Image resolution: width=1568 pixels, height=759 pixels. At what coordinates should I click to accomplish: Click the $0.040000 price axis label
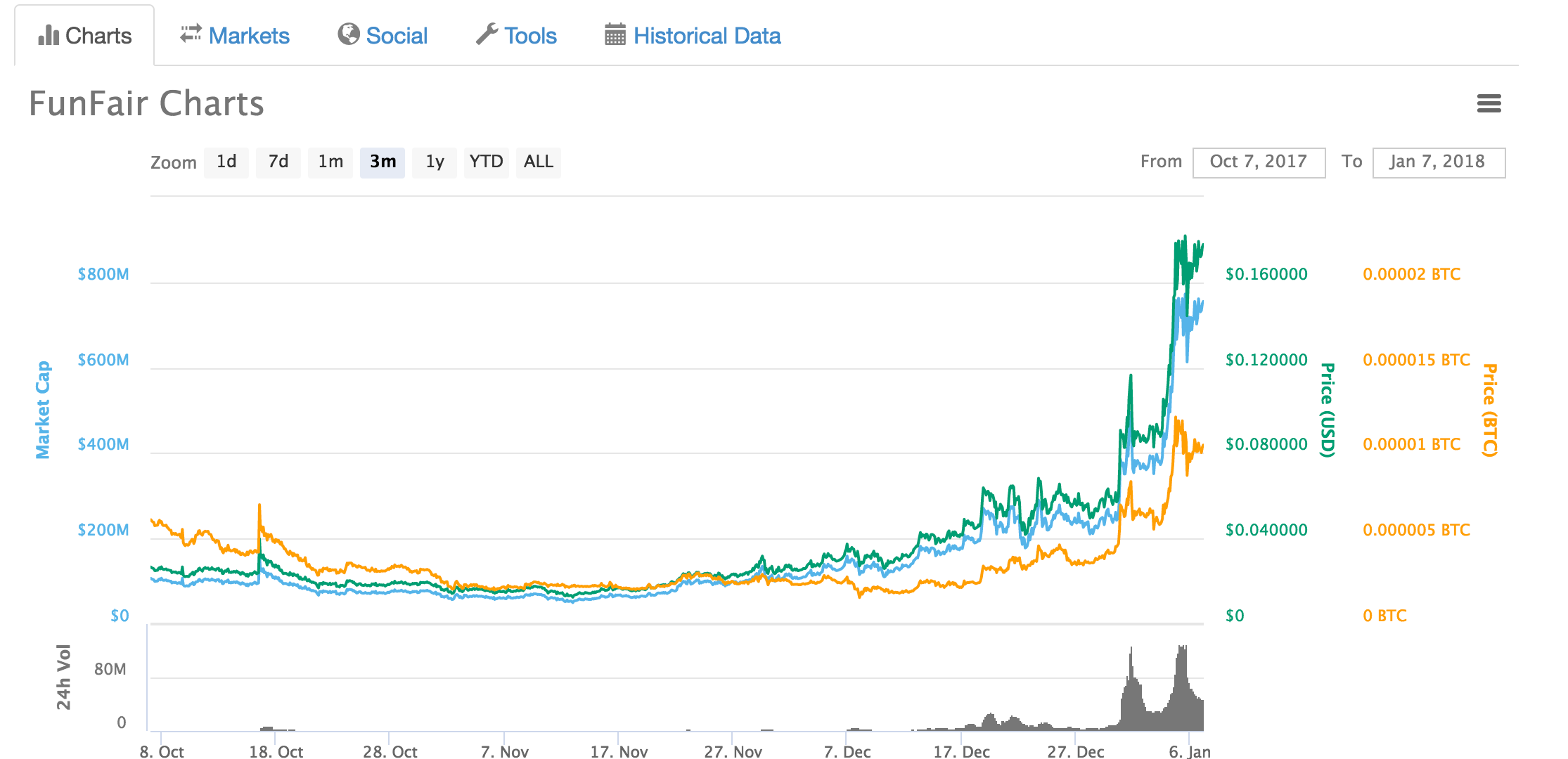click(x=1266, y=530)
